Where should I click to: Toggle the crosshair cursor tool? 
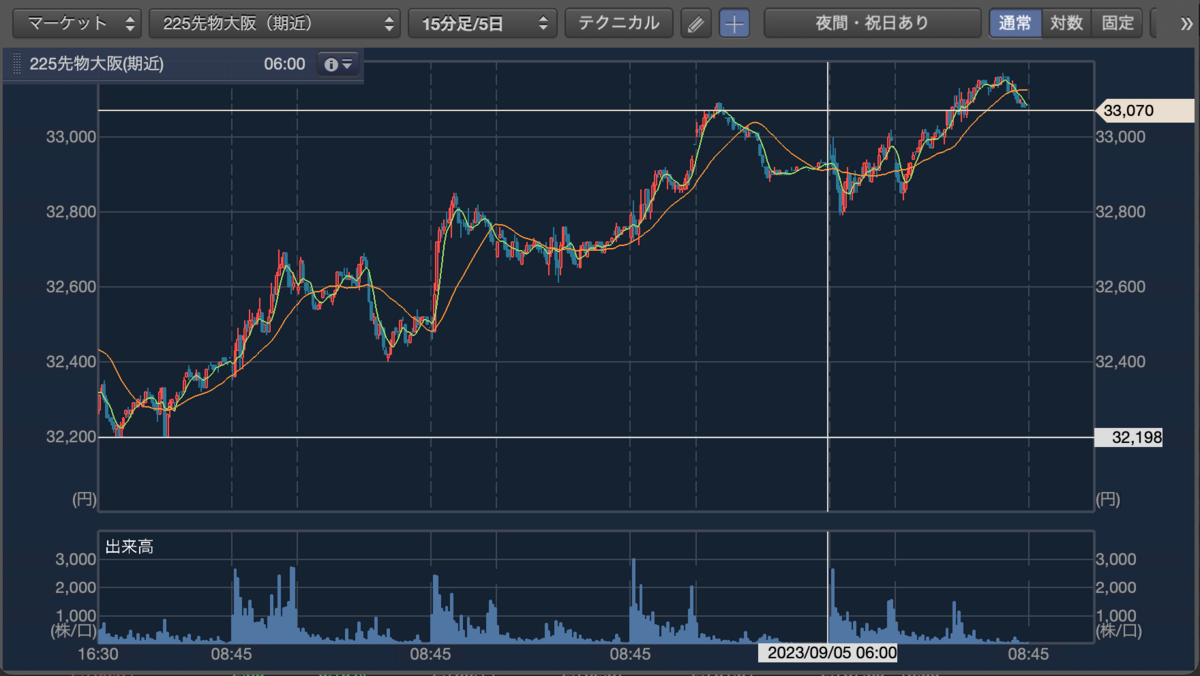[735, 23]
